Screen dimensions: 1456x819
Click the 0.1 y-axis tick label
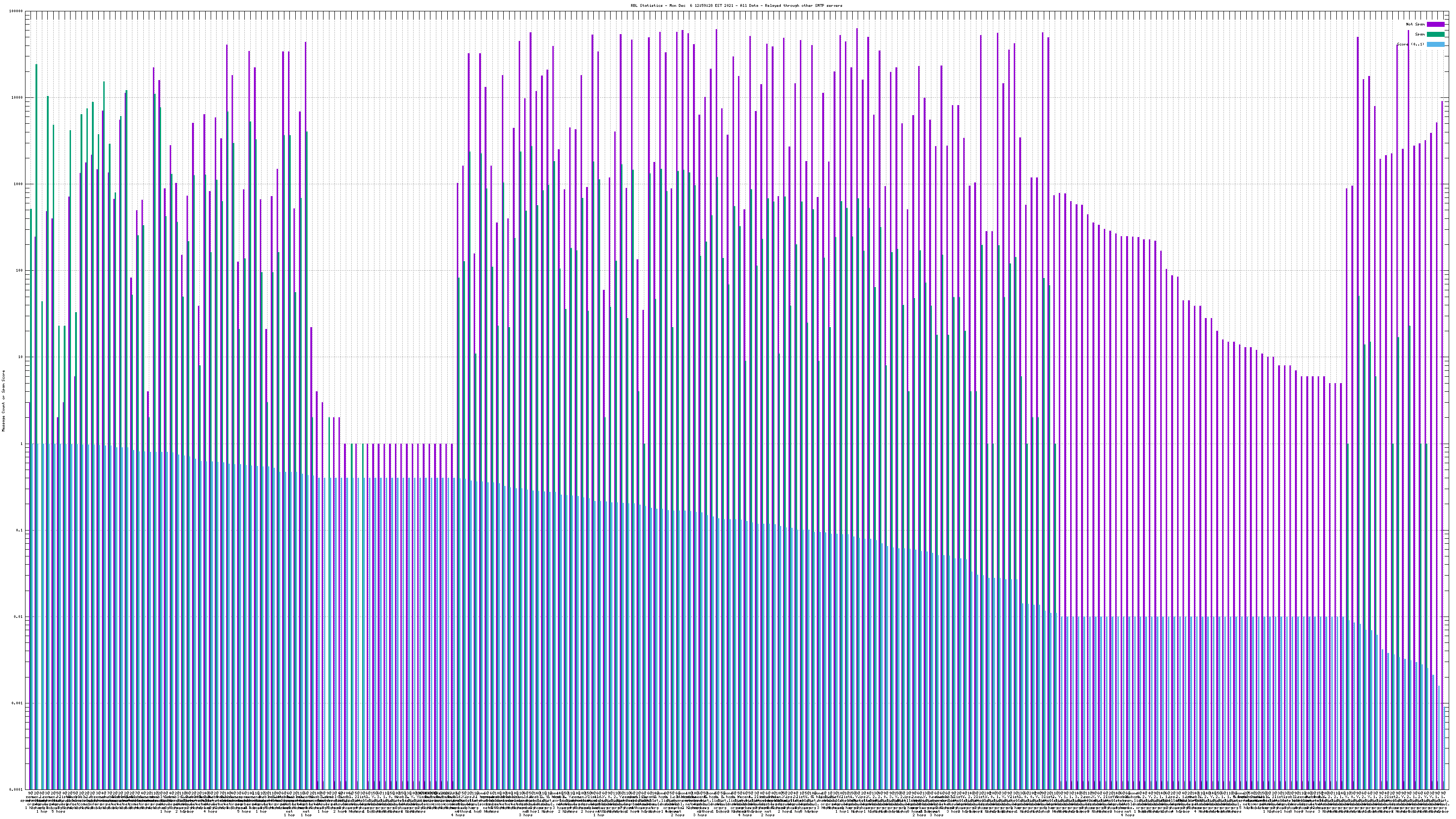(20, 530)
